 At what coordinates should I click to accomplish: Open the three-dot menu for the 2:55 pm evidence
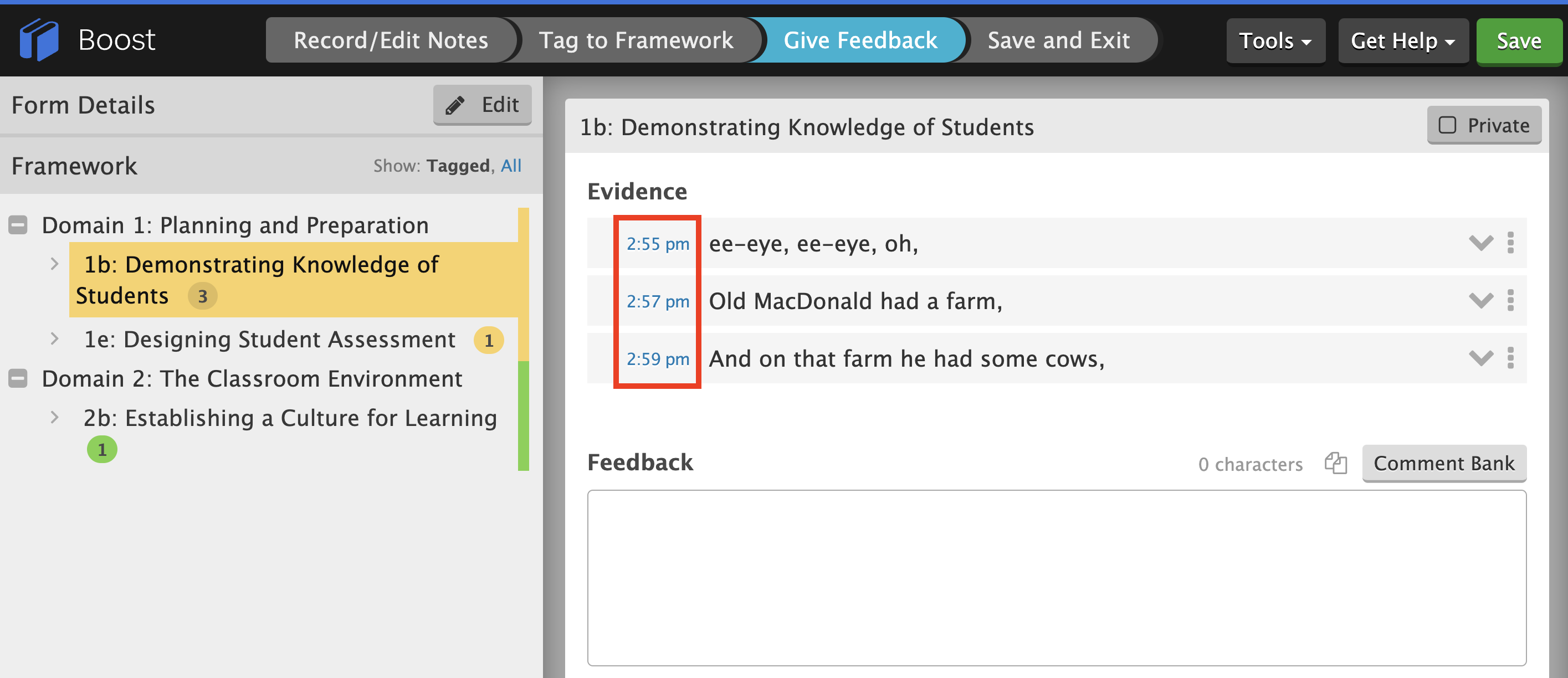(1510, 243)
